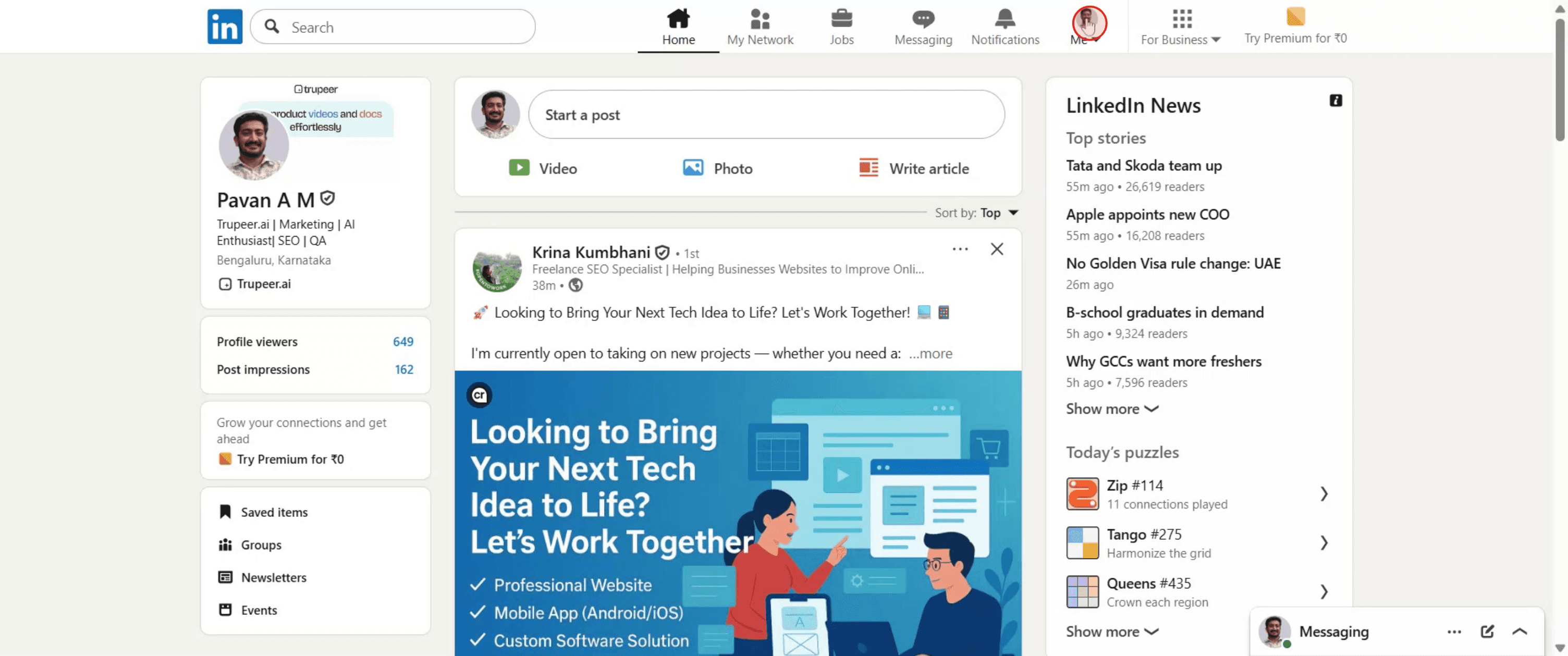Viewport: 1568px width, 656px height.
Task: Expand Show more under Top stories
Action: coord(1111,409)
